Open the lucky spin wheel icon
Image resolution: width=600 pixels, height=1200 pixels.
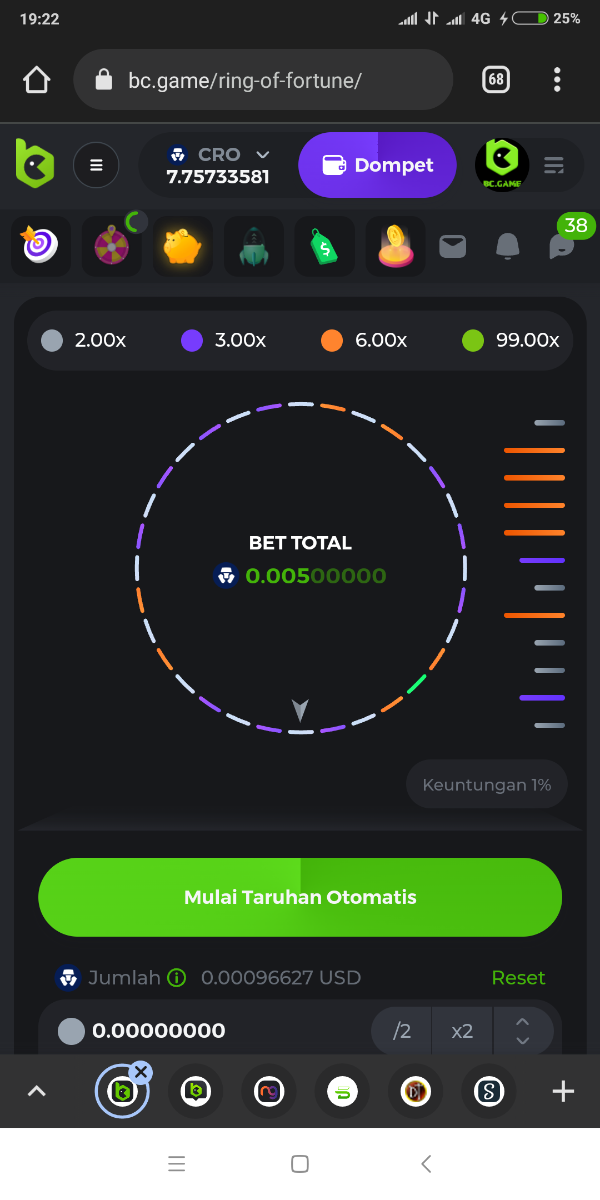(x=111, y=246)
